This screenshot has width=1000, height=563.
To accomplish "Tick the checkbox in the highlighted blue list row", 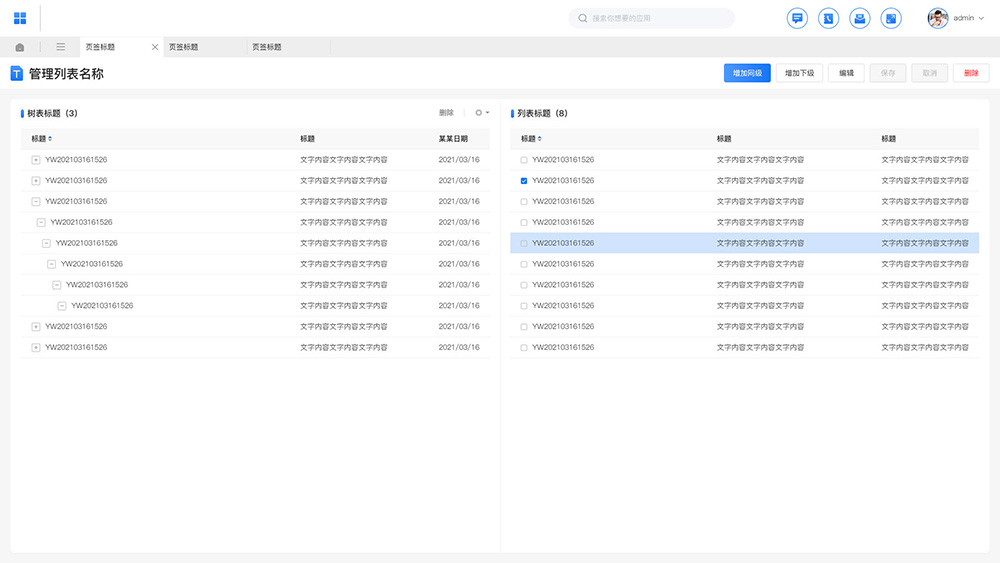I will click(x=524, y=244).
